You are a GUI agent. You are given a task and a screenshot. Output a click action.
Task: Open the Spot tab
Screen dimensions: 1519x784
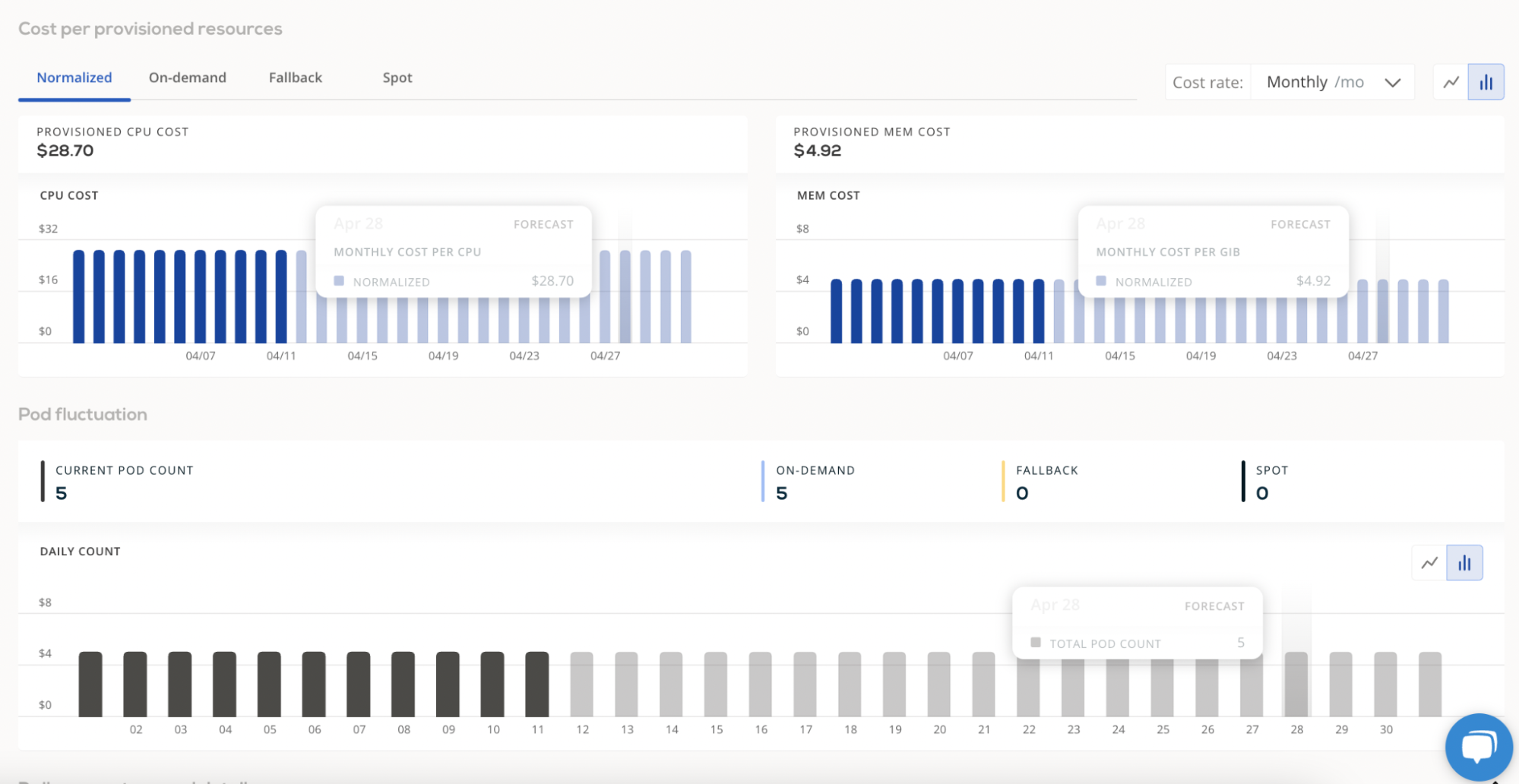[x=397, y=77]
